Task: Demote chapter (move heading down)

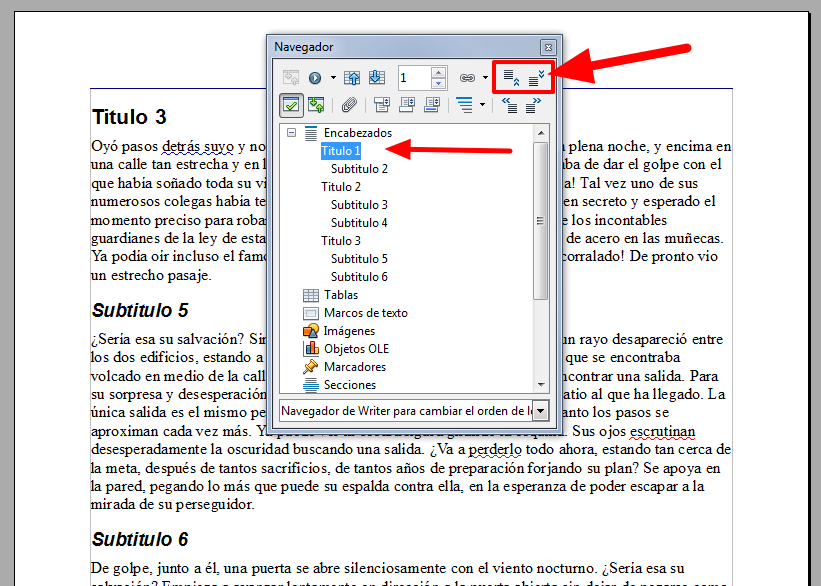Action: [536, 78]
